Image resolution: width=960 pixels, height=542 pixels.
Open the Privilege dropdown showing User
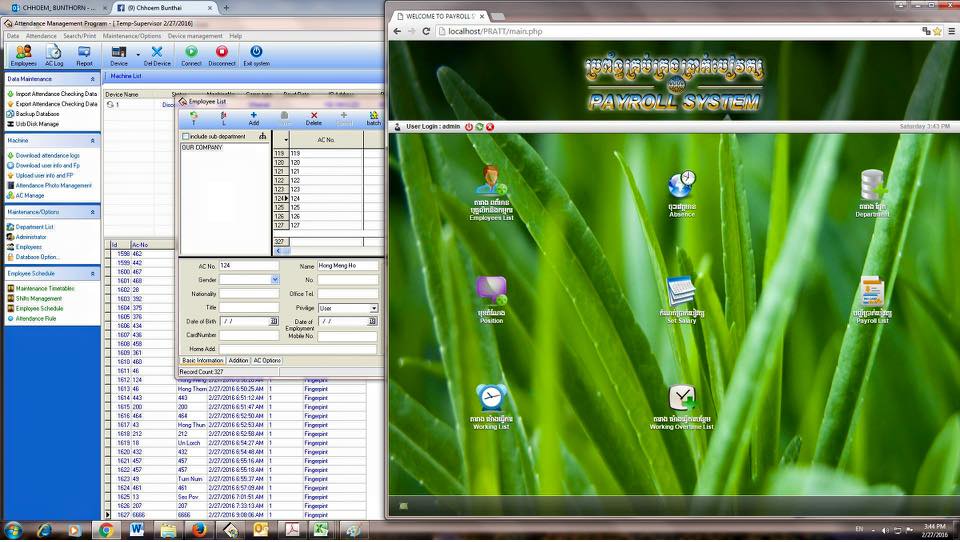374,308
